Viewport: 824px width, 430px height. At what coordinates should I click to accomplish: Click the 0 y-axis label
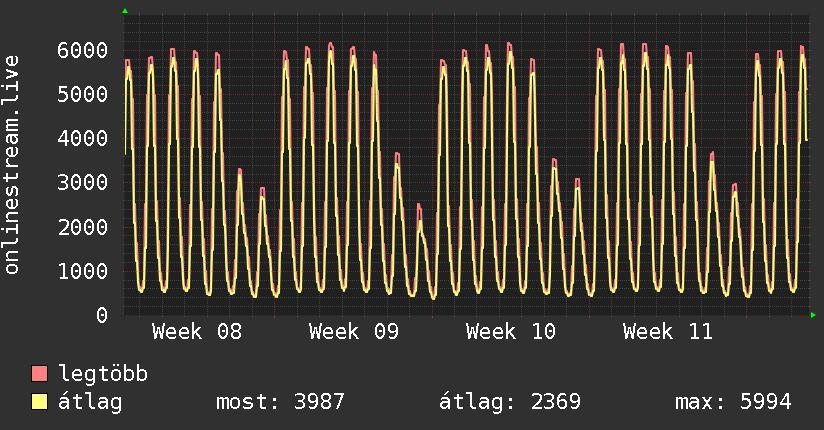point(102,315)
